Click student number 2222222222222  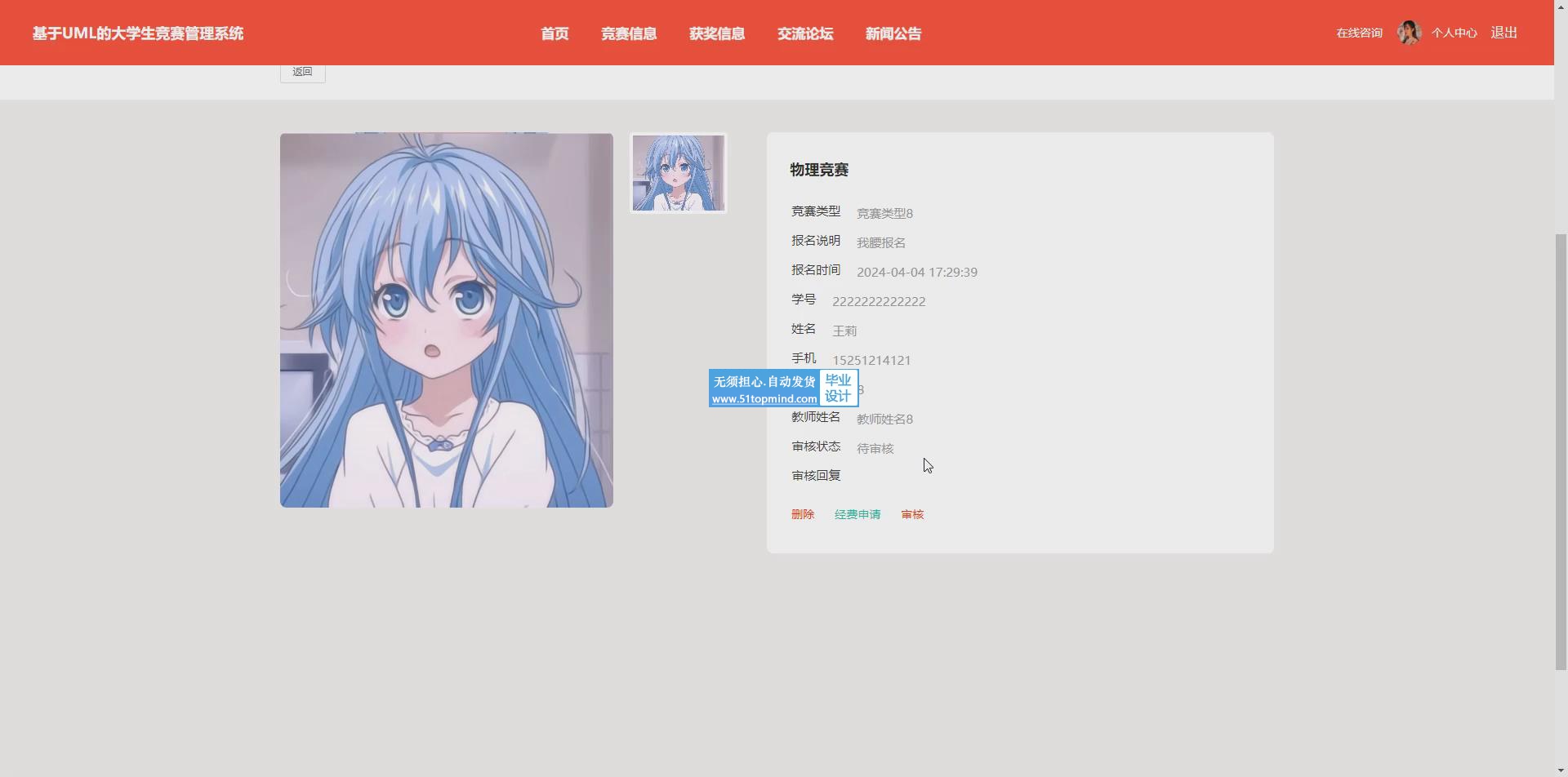879,301
